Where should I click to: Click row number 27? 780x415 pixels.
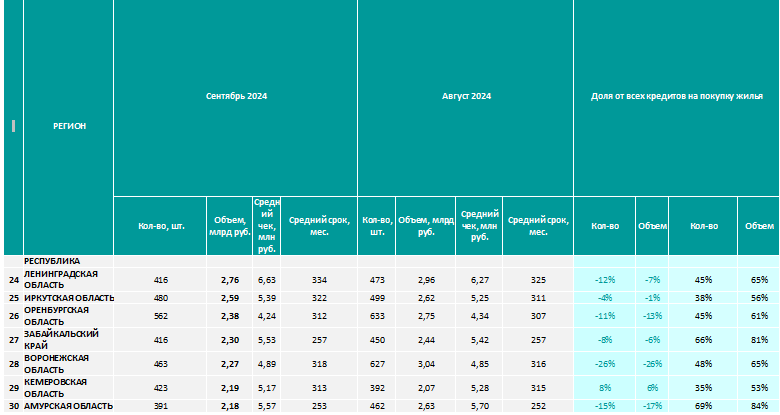pos(14,340)
